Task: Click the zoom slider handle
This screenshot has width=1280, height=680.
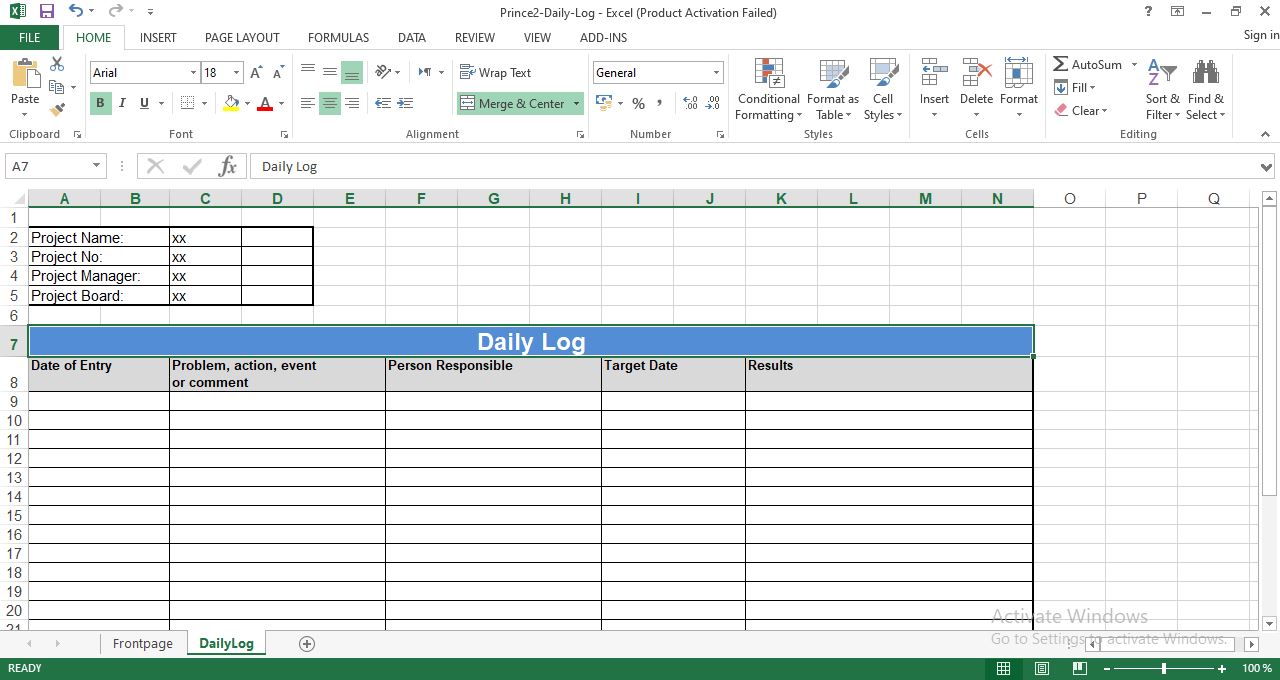Action: pyautogui.click(x=1164, y=668)
